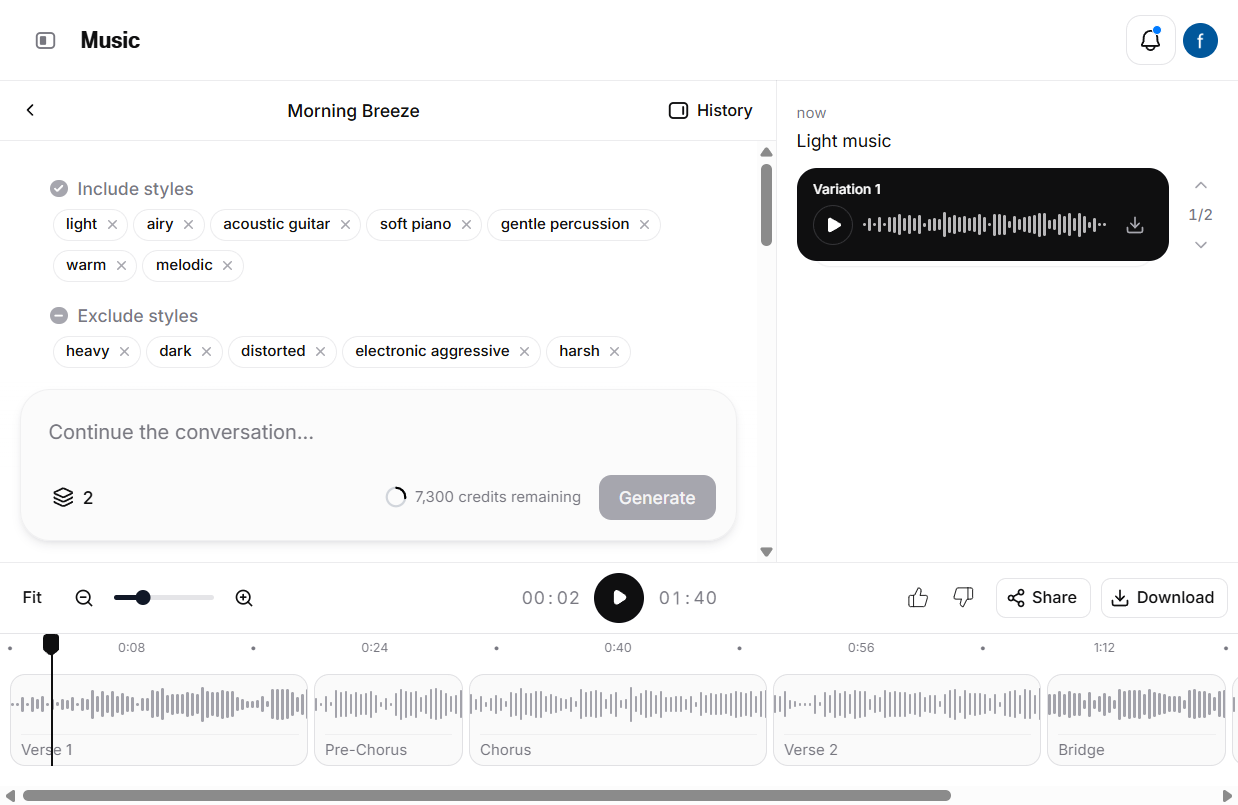Image resolution: width=1238 pixels, height=805 pixels.
Task: Jump to 0:24 on the ruler
Action: [x=375, y=648]
